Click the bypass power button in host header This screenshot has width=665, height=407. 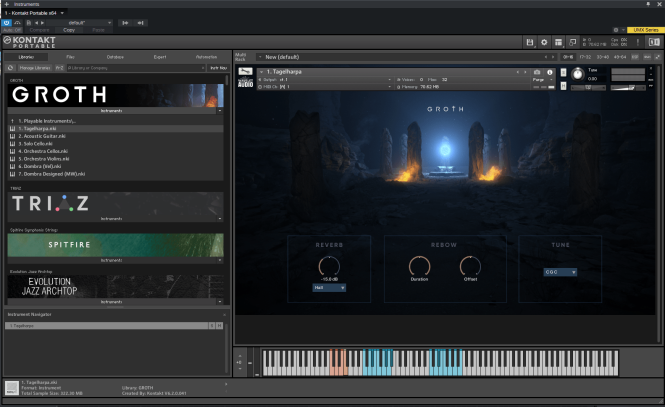click(6, 23)
